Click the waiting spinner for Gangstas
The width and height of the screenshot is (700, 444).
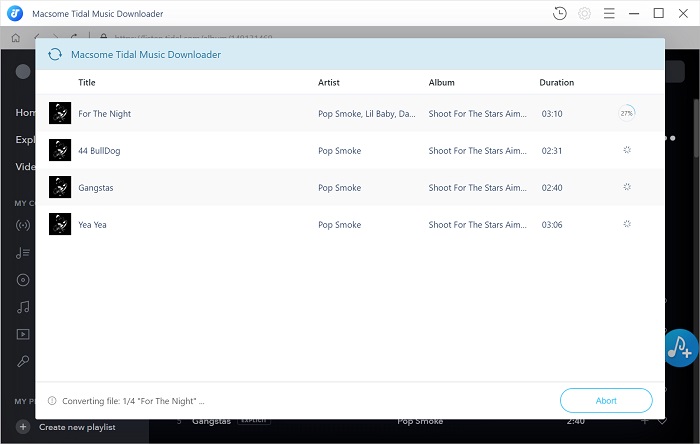(627, 187)
